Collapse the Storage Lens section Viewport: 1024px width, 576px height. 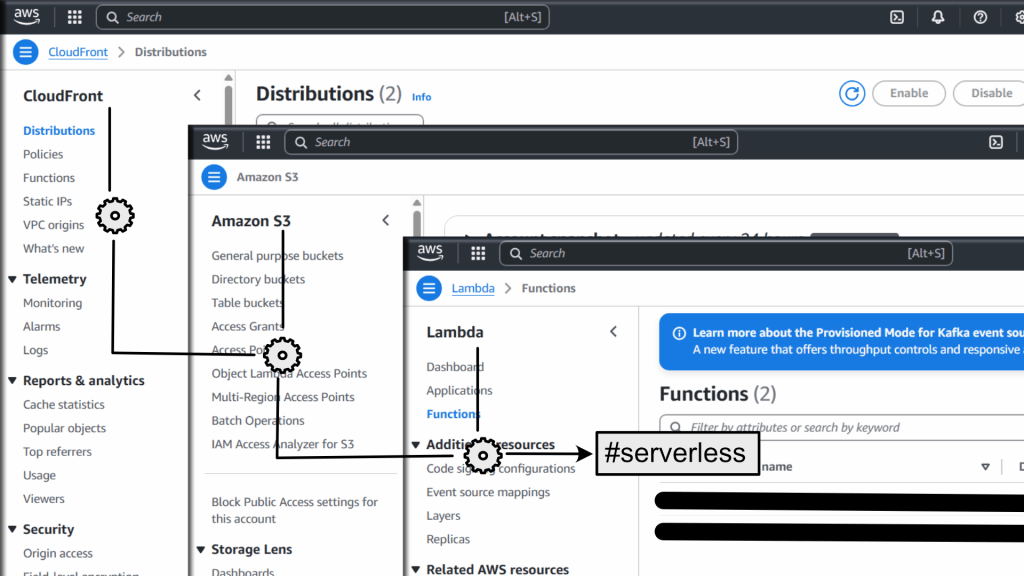coord(200,549)
